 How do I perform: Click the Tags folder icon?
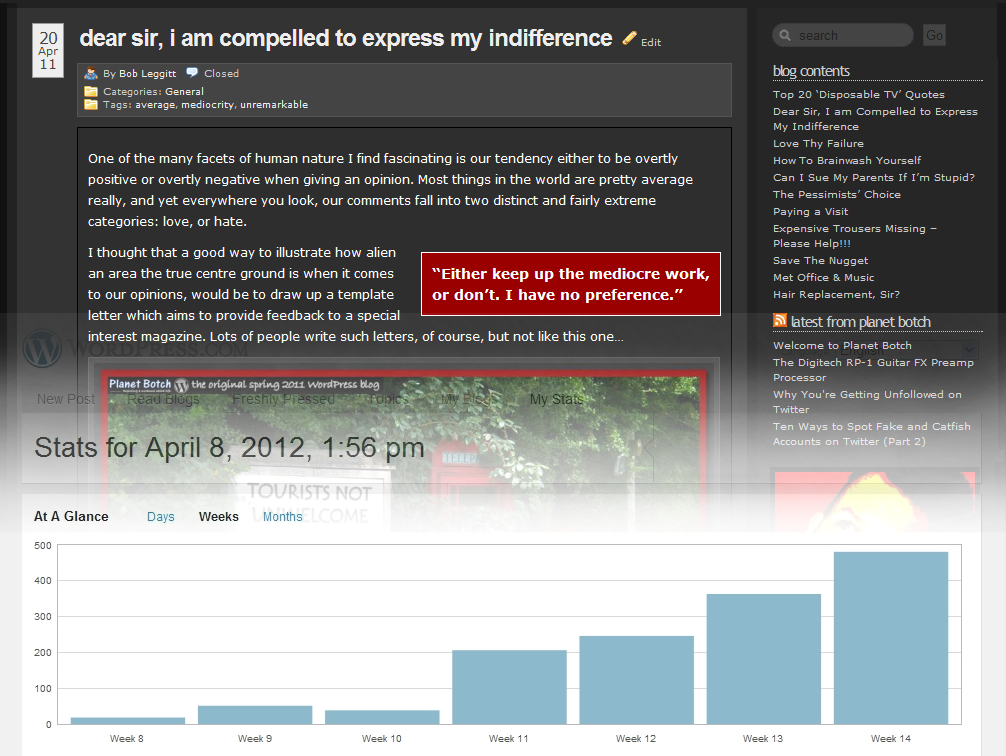pyautogui.click(x=91, y=104)
